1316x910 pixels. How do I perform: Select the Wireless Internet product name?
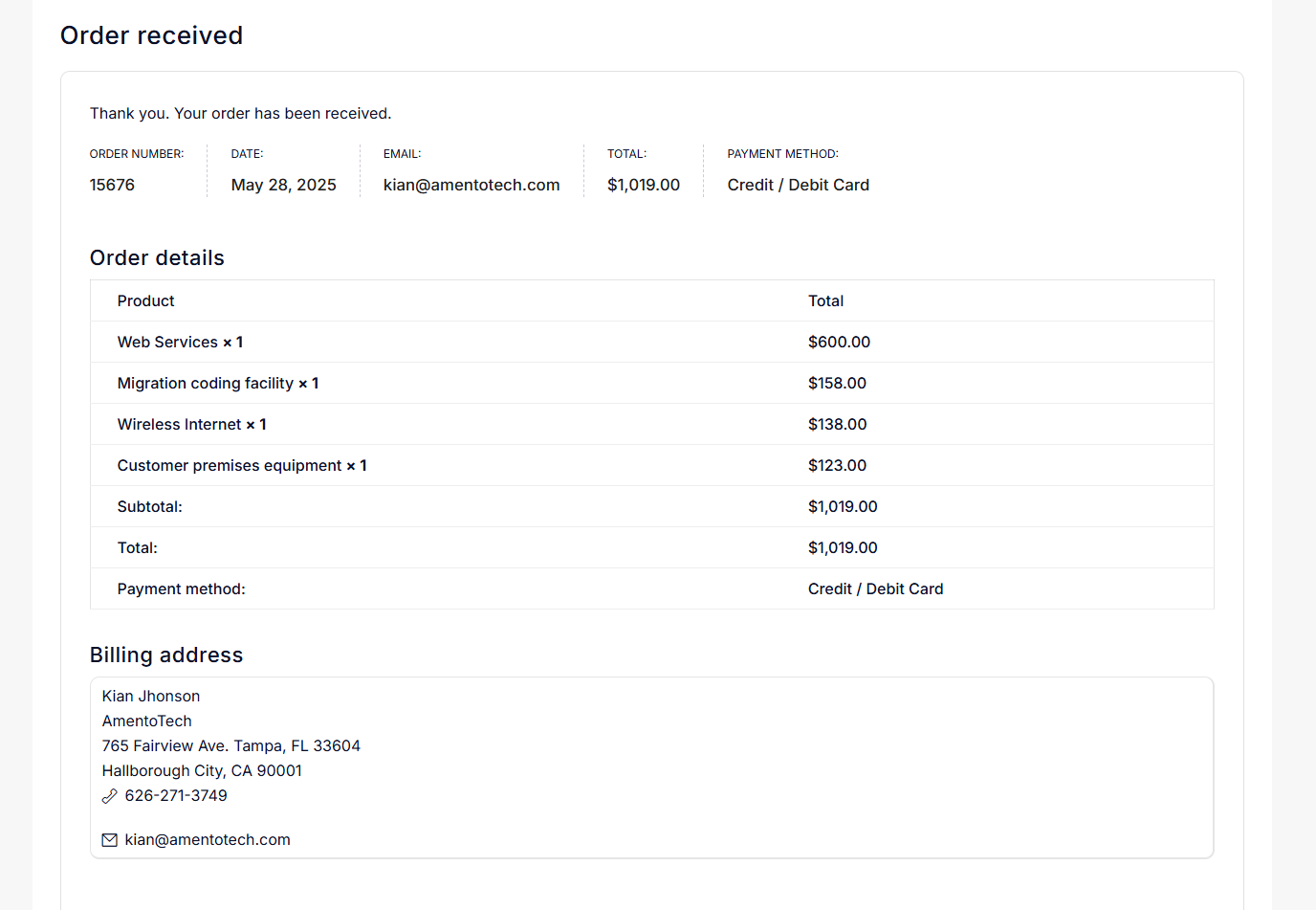179,425
